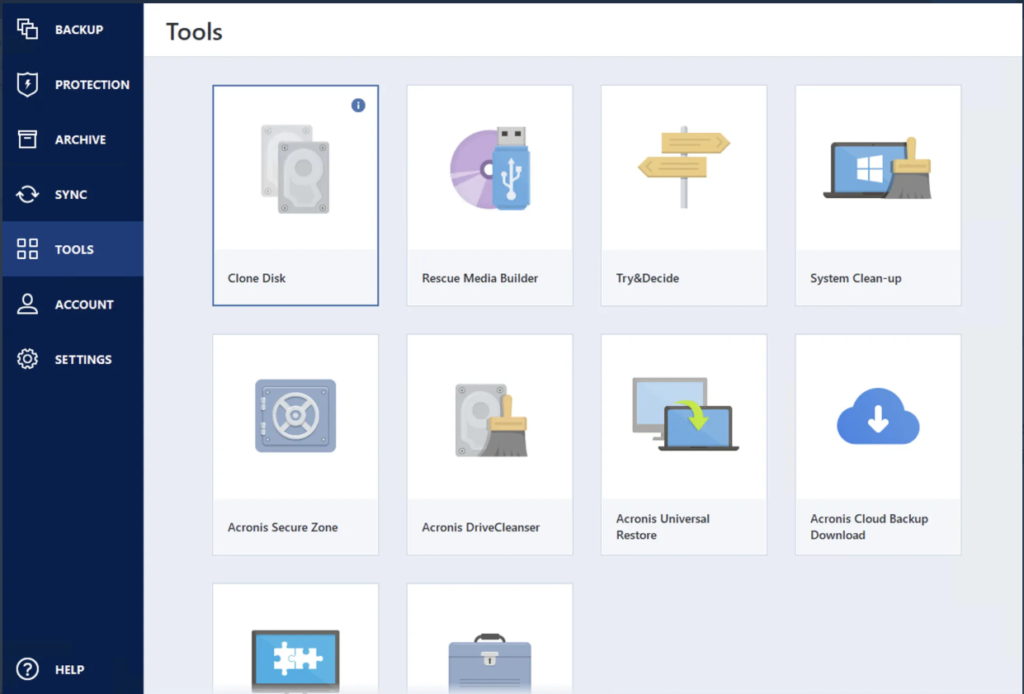Click the Clone Disk hard drives icon
The image size is (1024, 694).
[295, 168]
